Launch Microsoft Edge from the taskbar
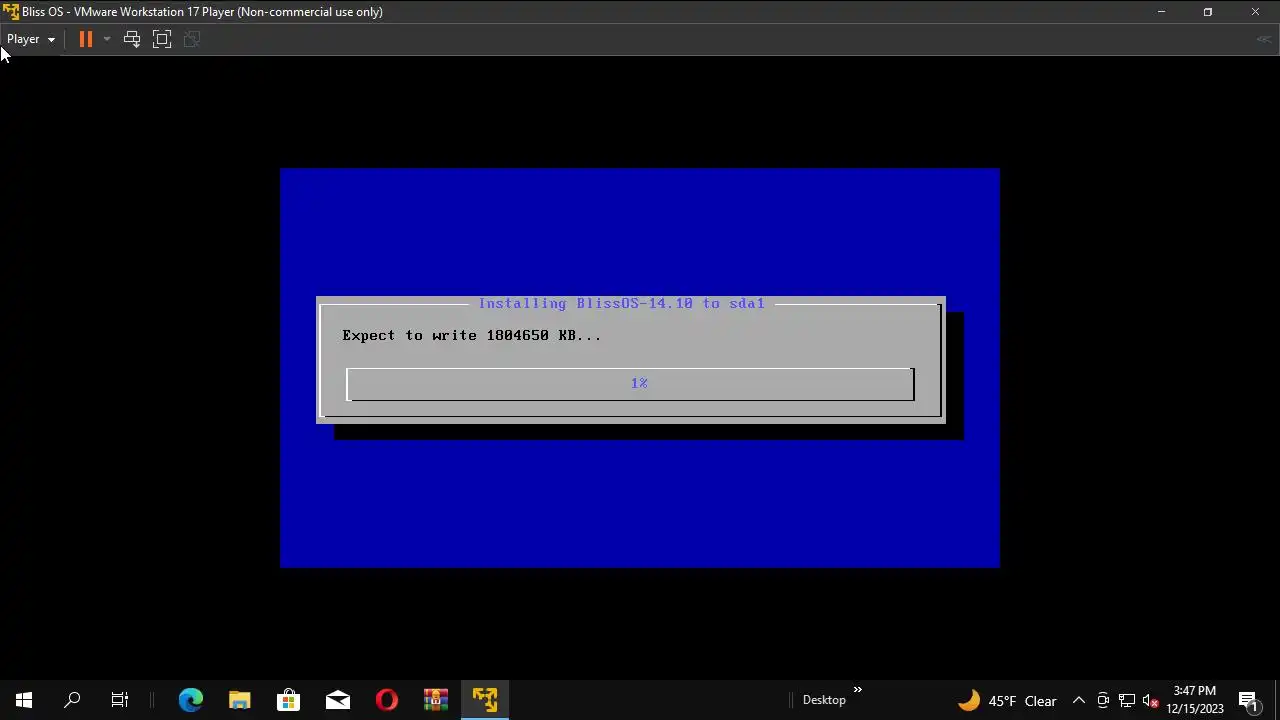1280x720 pixels. pyautogui.click(x=191, y=700)
